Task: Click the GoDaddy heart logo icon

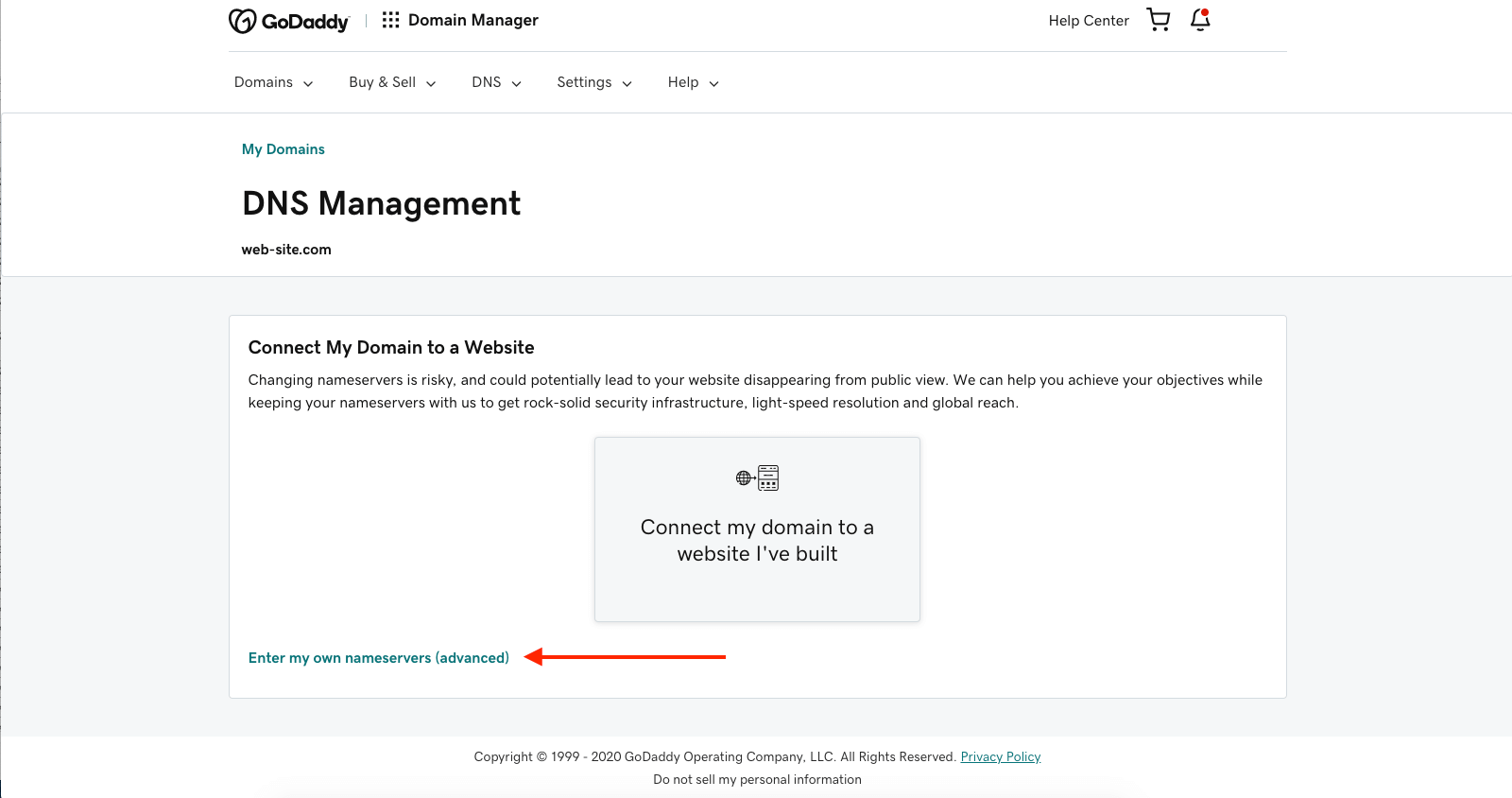Action: point(242,21)
